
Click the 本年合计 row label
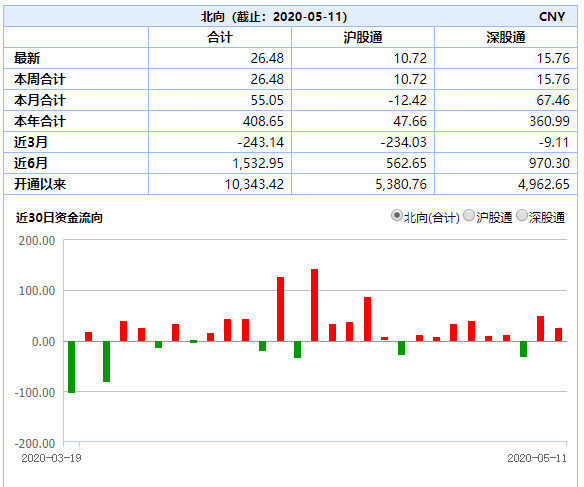tap(40, 121)
